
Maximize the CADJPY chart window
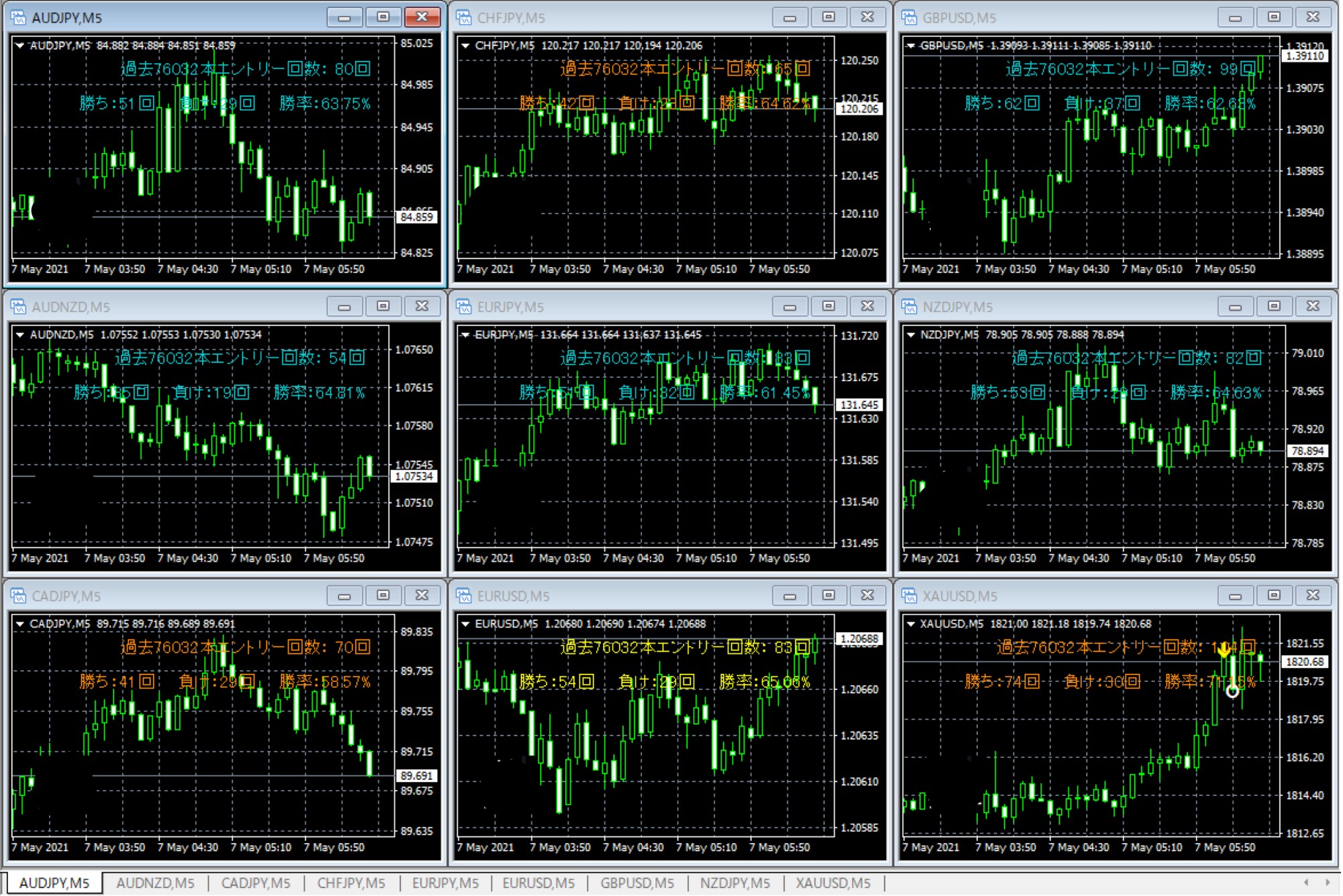(x=383, y=595)
